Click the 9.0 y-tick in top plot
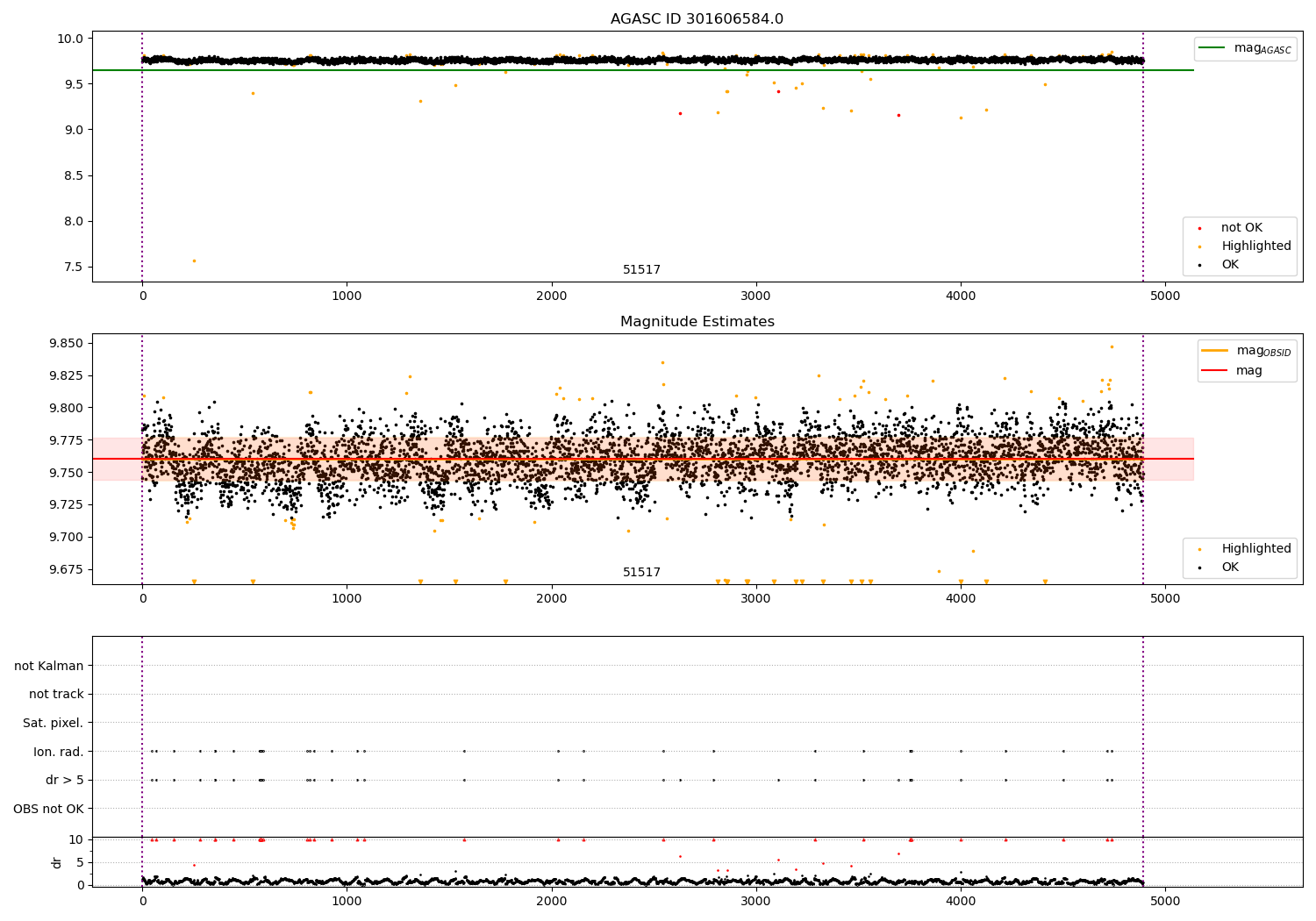 point(75,130)
